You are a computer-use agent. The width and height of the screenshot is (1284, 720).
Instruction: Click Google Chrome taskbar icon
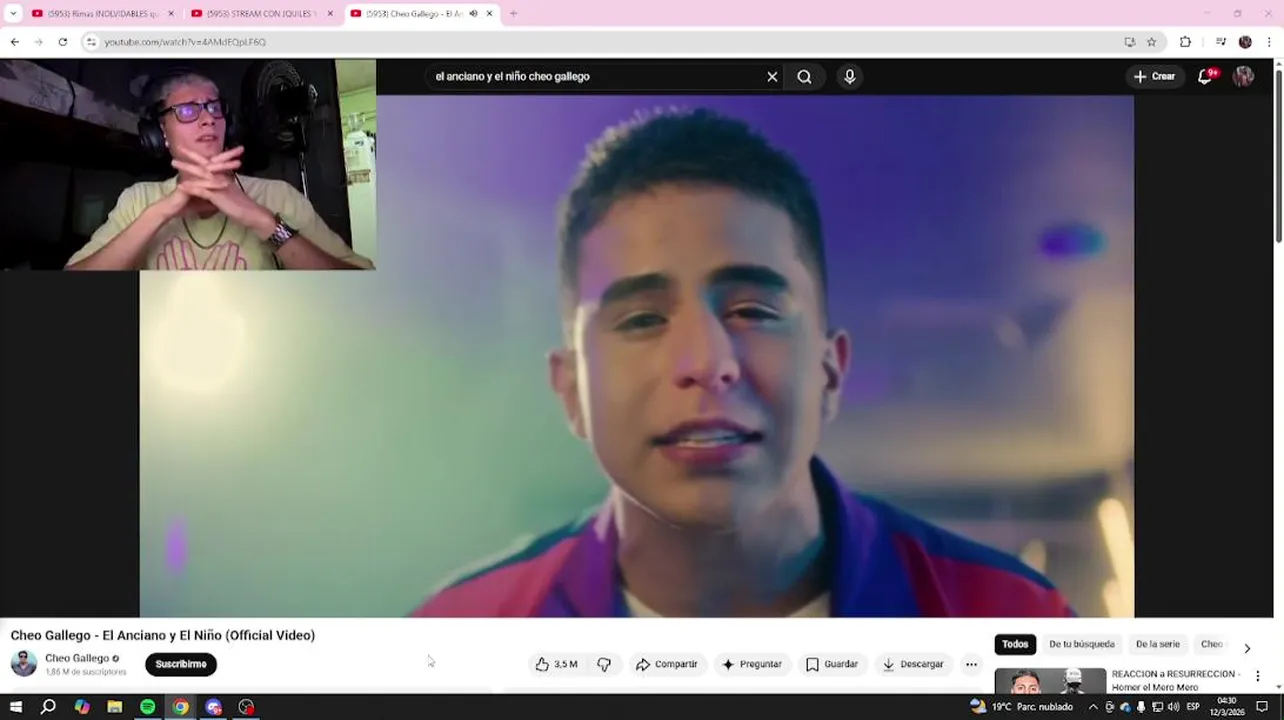click(x=180, y=707)
